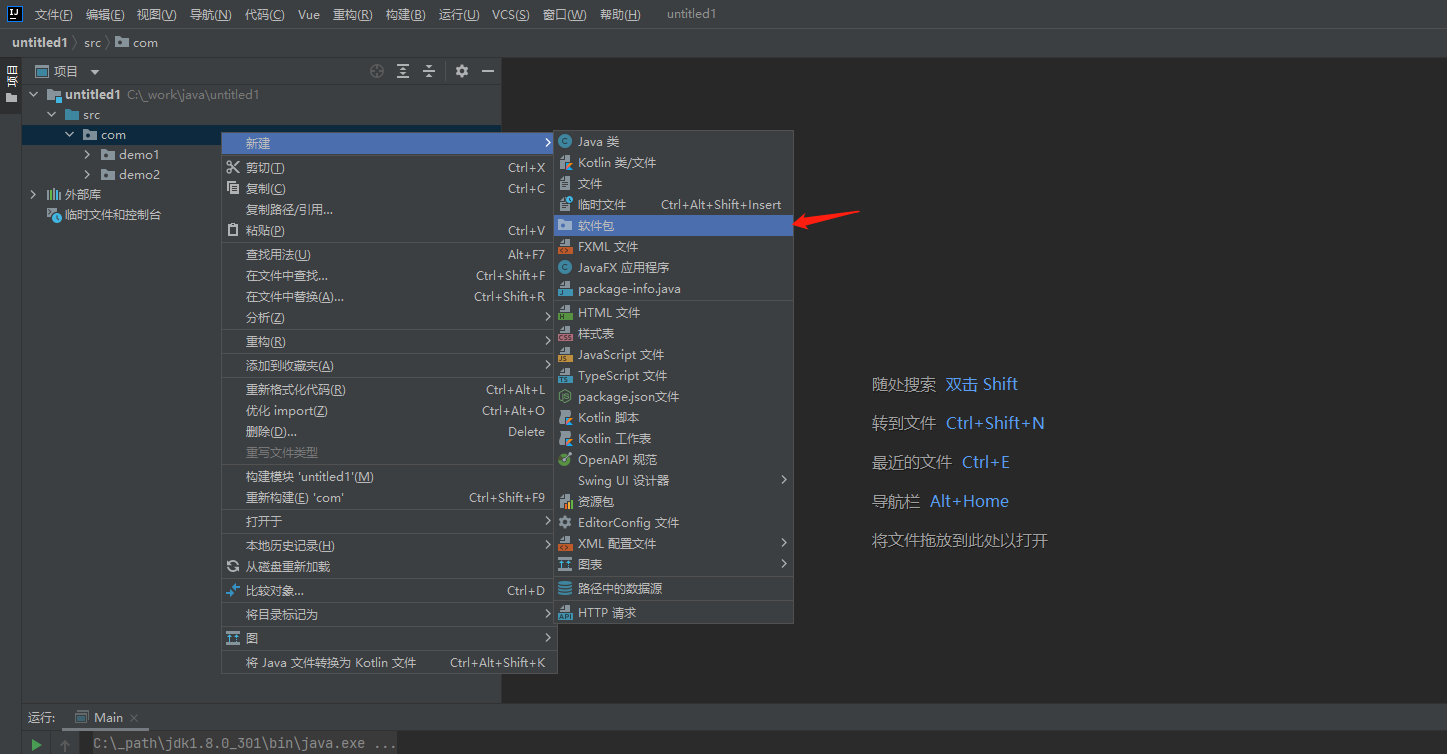Click the collapse all icon in project panel

tap(429, 71)
